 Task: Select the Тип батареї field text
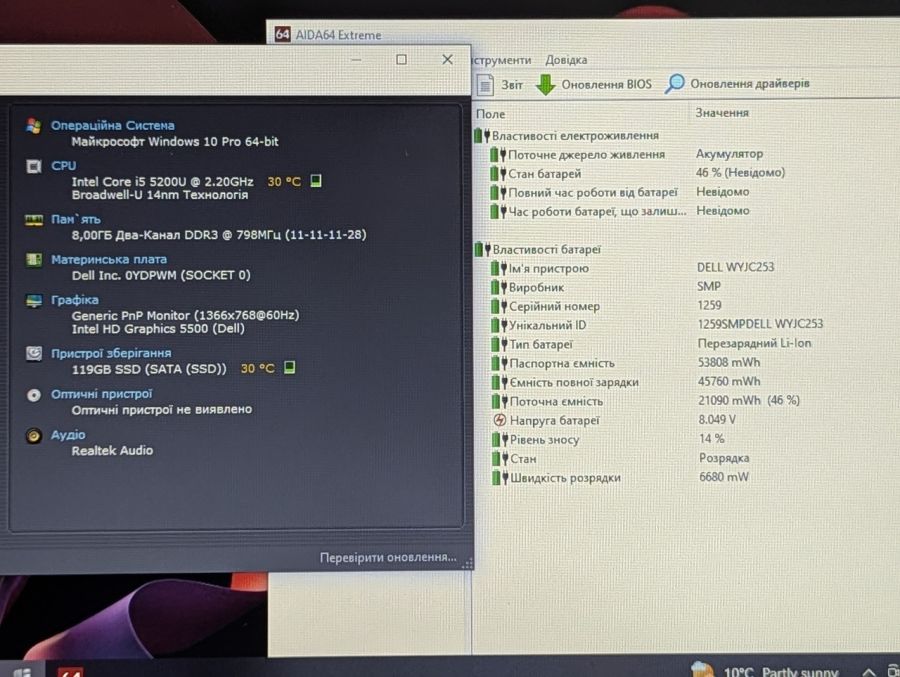[541, 344]
